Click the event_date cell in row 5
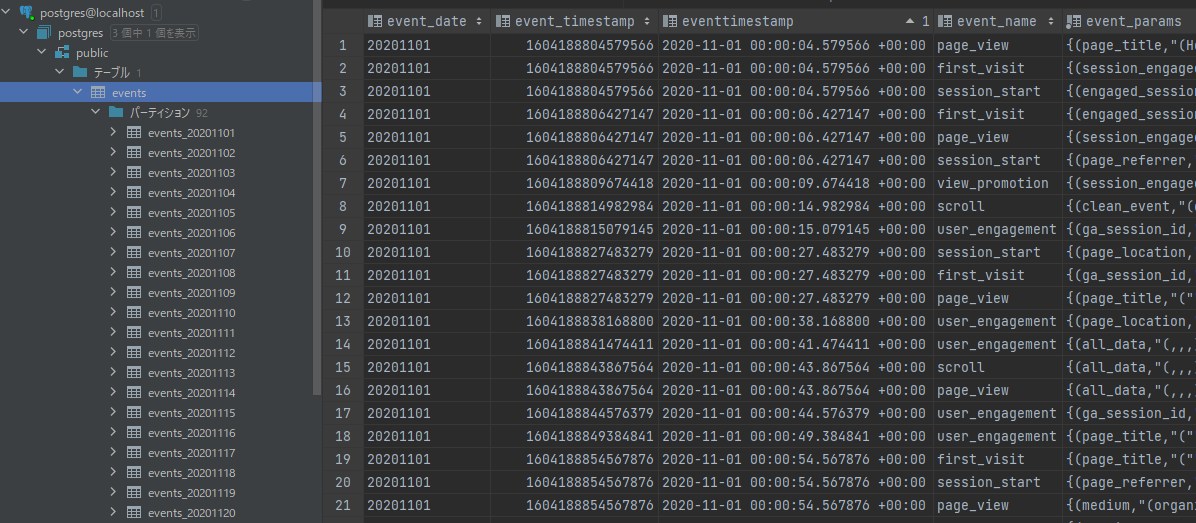Screen dimensions: 1196x523 (x=426, y=137)
